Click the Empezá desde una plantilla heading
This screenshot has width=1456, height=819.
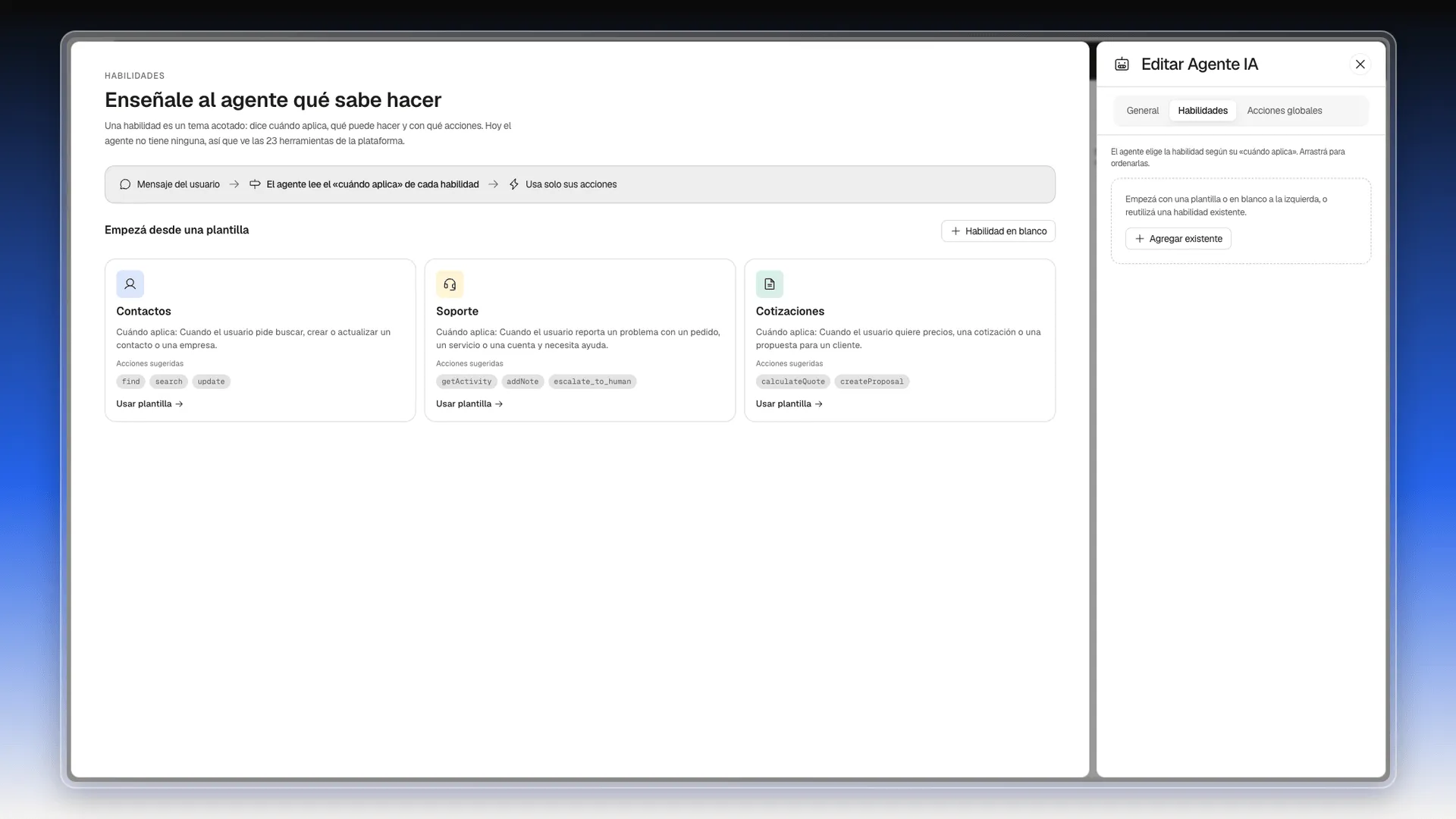[177, 230]
